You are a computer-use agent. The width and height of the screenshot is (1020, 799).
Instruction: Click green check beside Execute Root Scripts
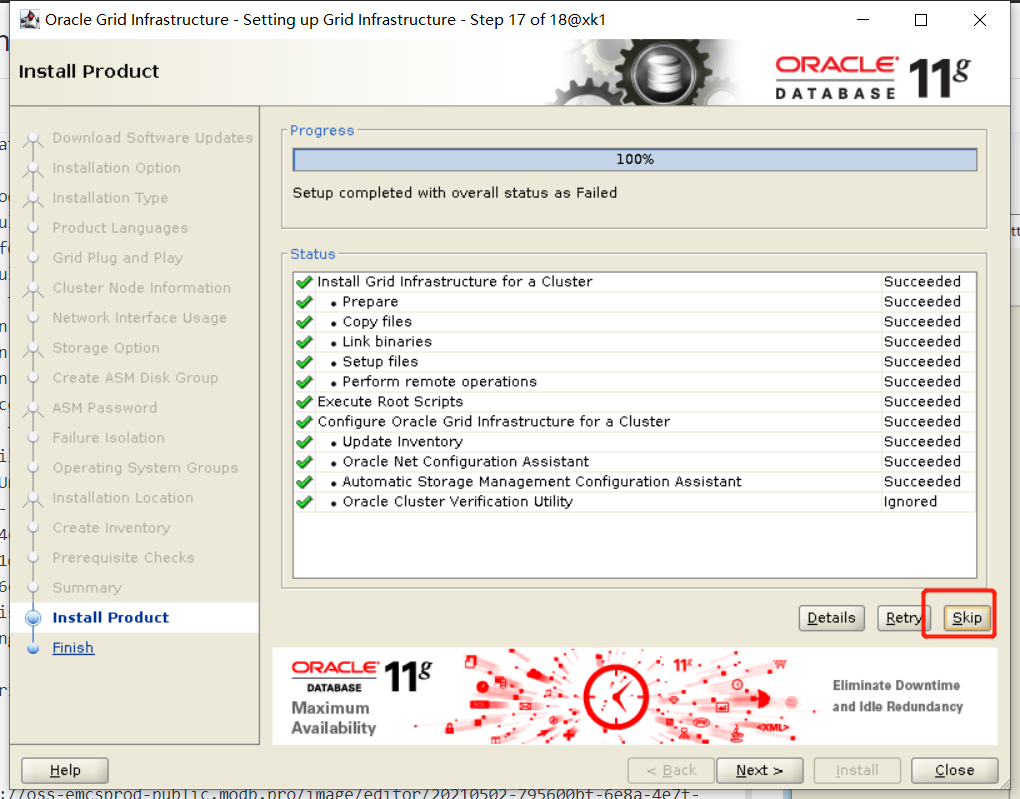304,402
